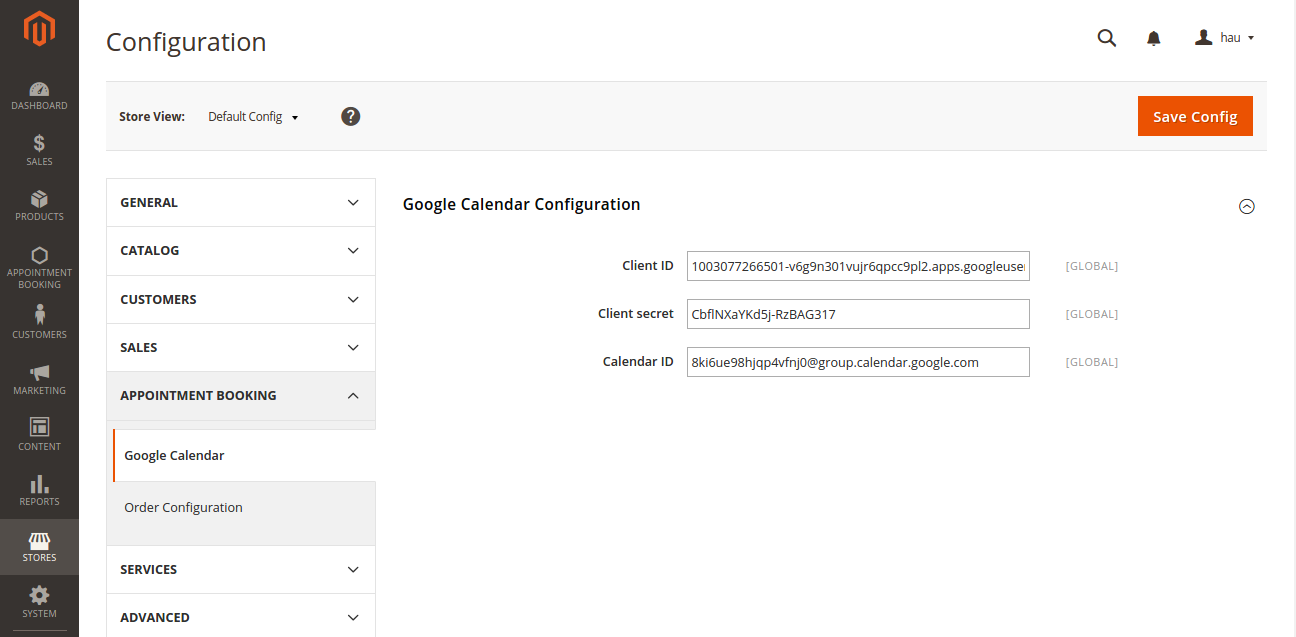Screen dimensions: 1296x637
Task: Open the notifications bell
Action: [1153, 38]
